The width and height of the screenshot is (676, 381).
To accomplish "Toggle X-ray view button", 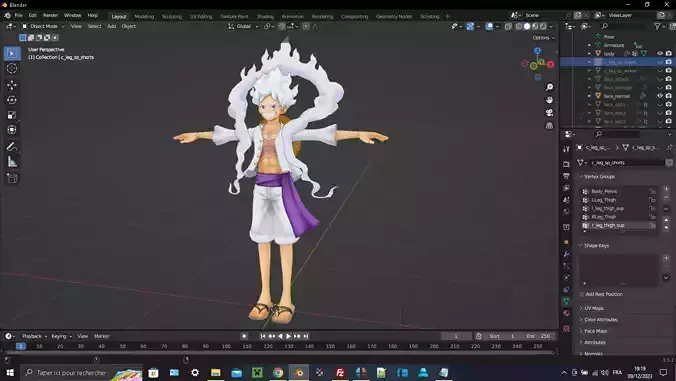I will 508,26.
